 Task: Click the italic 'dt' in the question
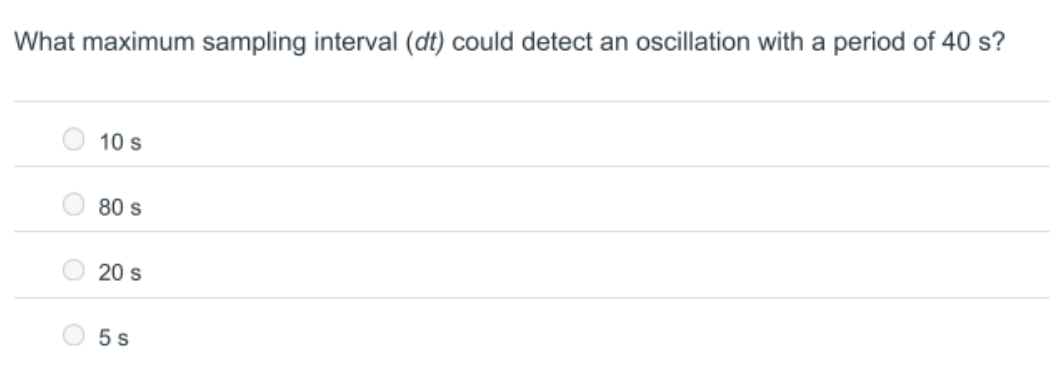(424, 42)
